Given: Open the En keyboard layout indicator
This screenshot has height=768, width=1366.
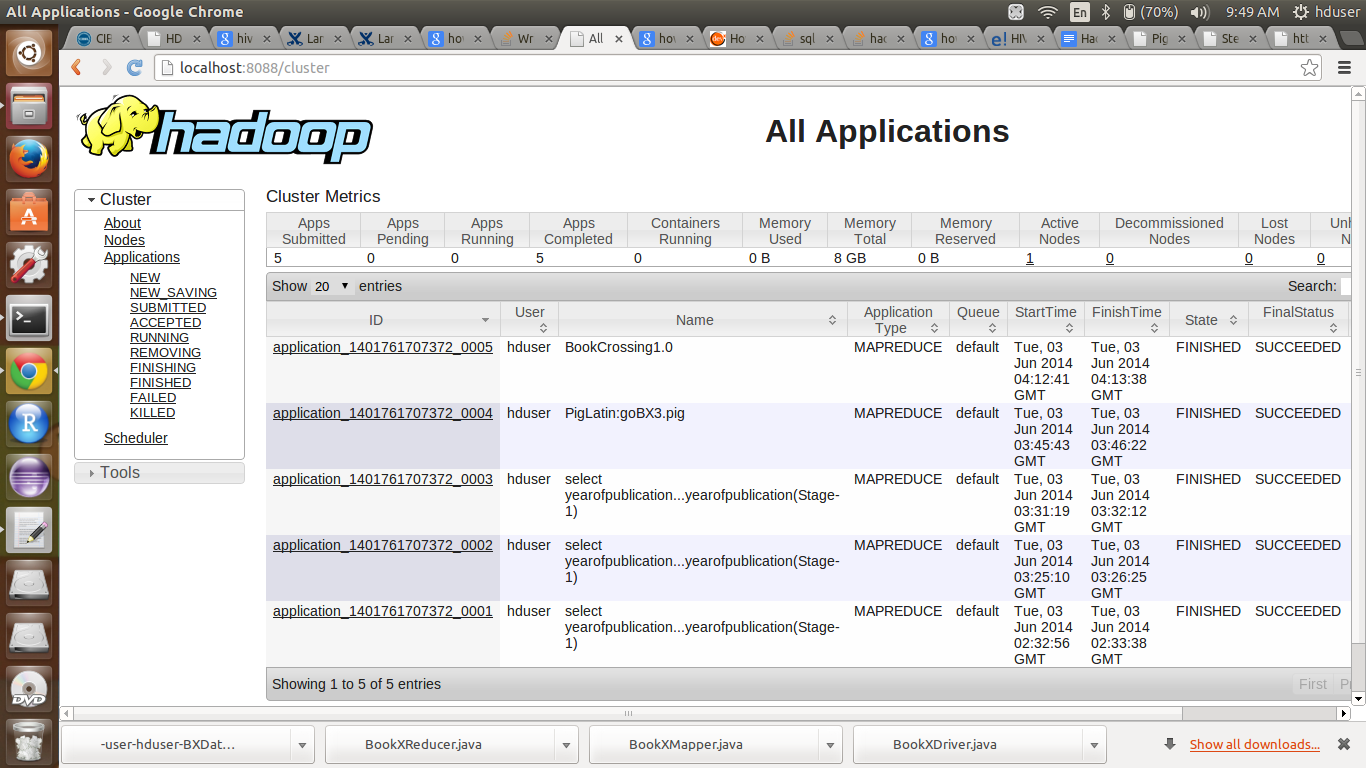Looking at the screenshot, I should pyautogui.click(x=1080, y=12).
